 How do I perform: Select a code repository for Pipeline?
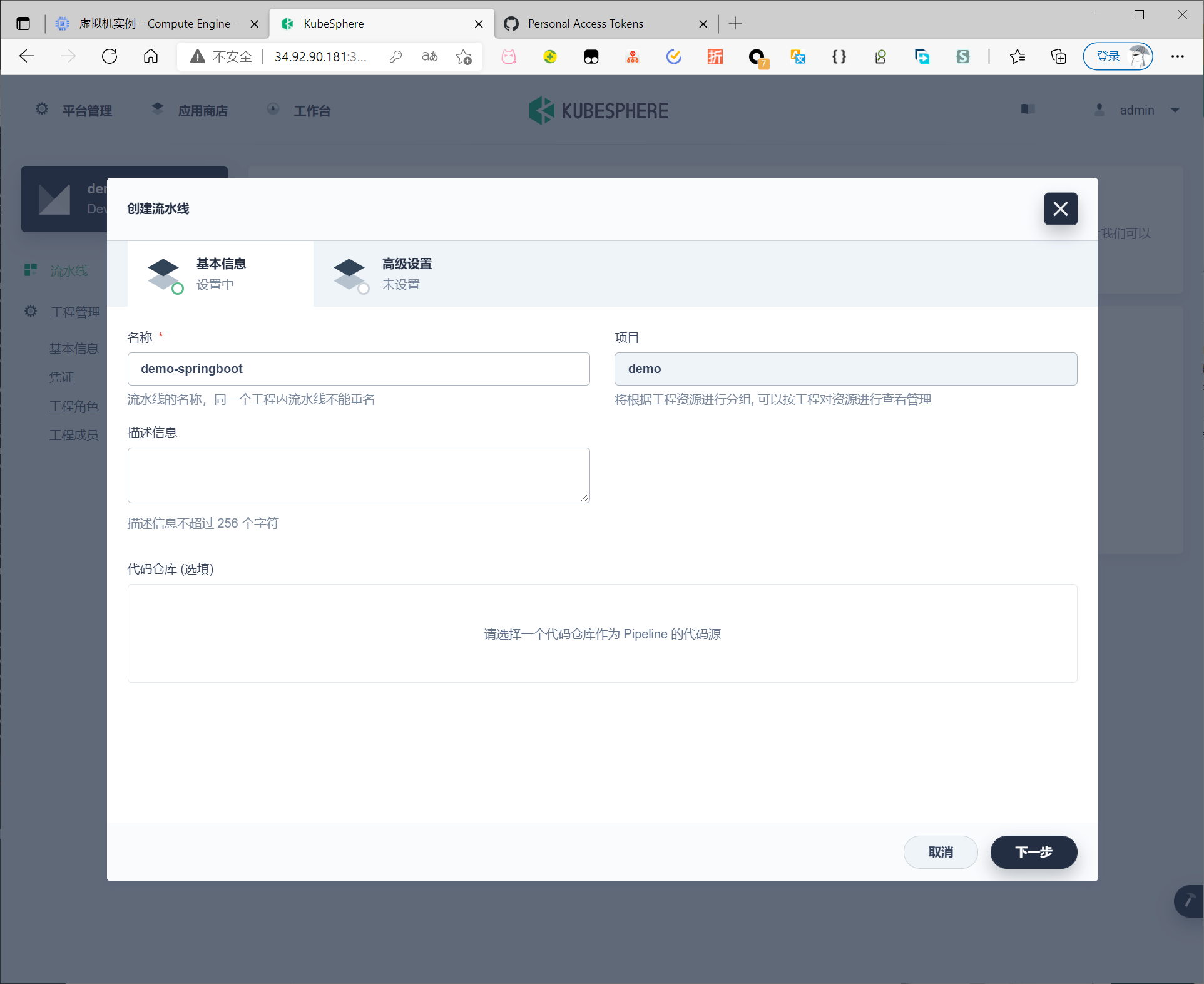pyautogui.click(x=602, y=633)
